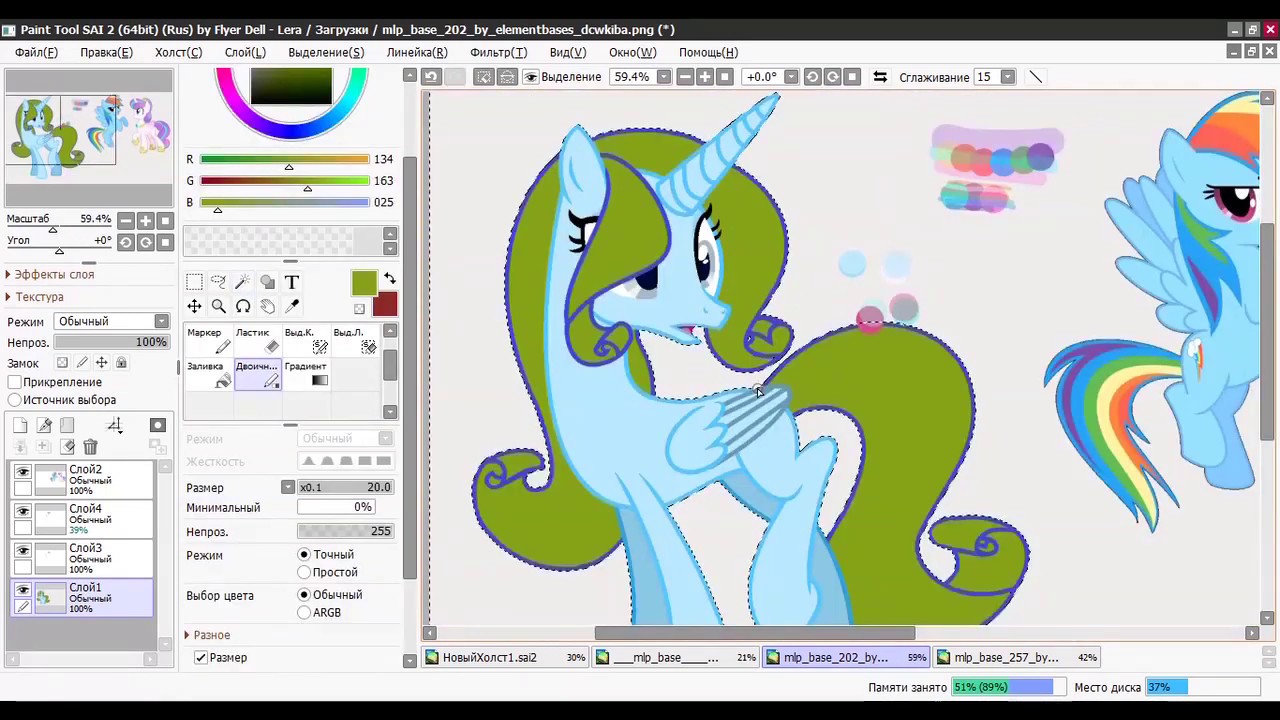Open the Холст menu
This screenshot has width=1280, height=720.
[178, 52]
